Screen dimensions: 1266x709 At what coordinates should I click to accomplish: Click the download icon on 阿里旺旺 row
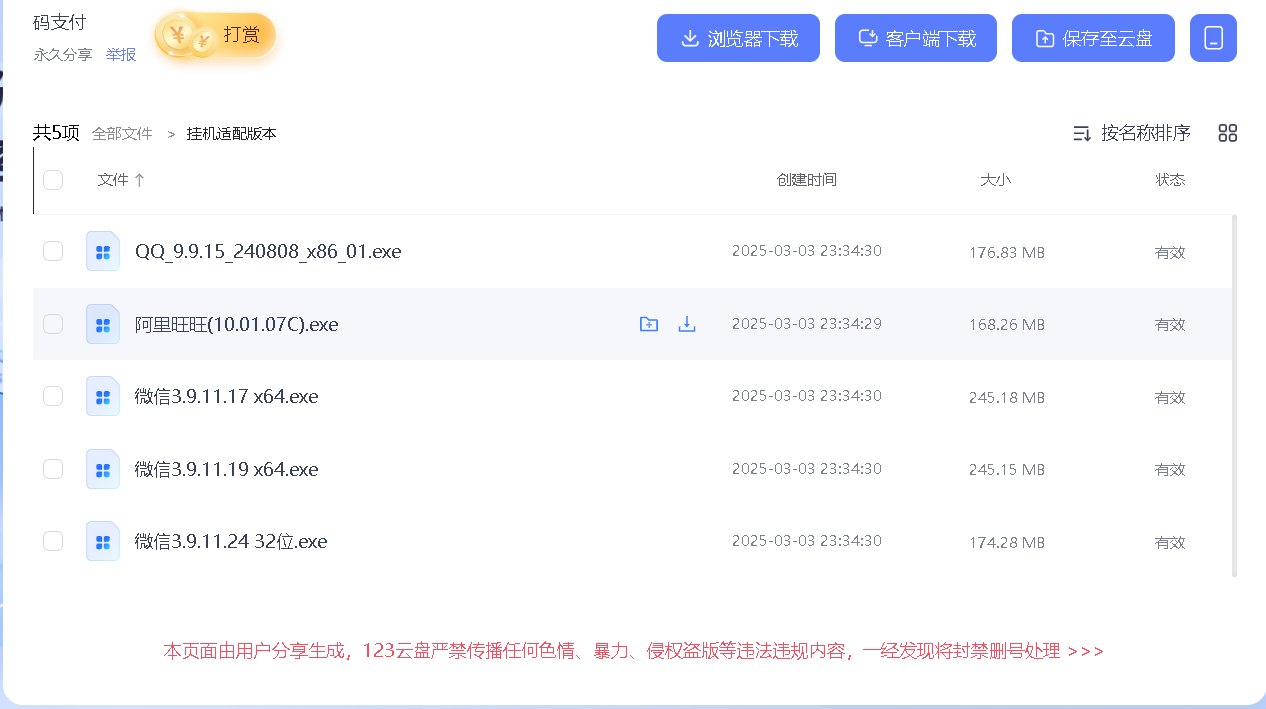tap(687, 324)
